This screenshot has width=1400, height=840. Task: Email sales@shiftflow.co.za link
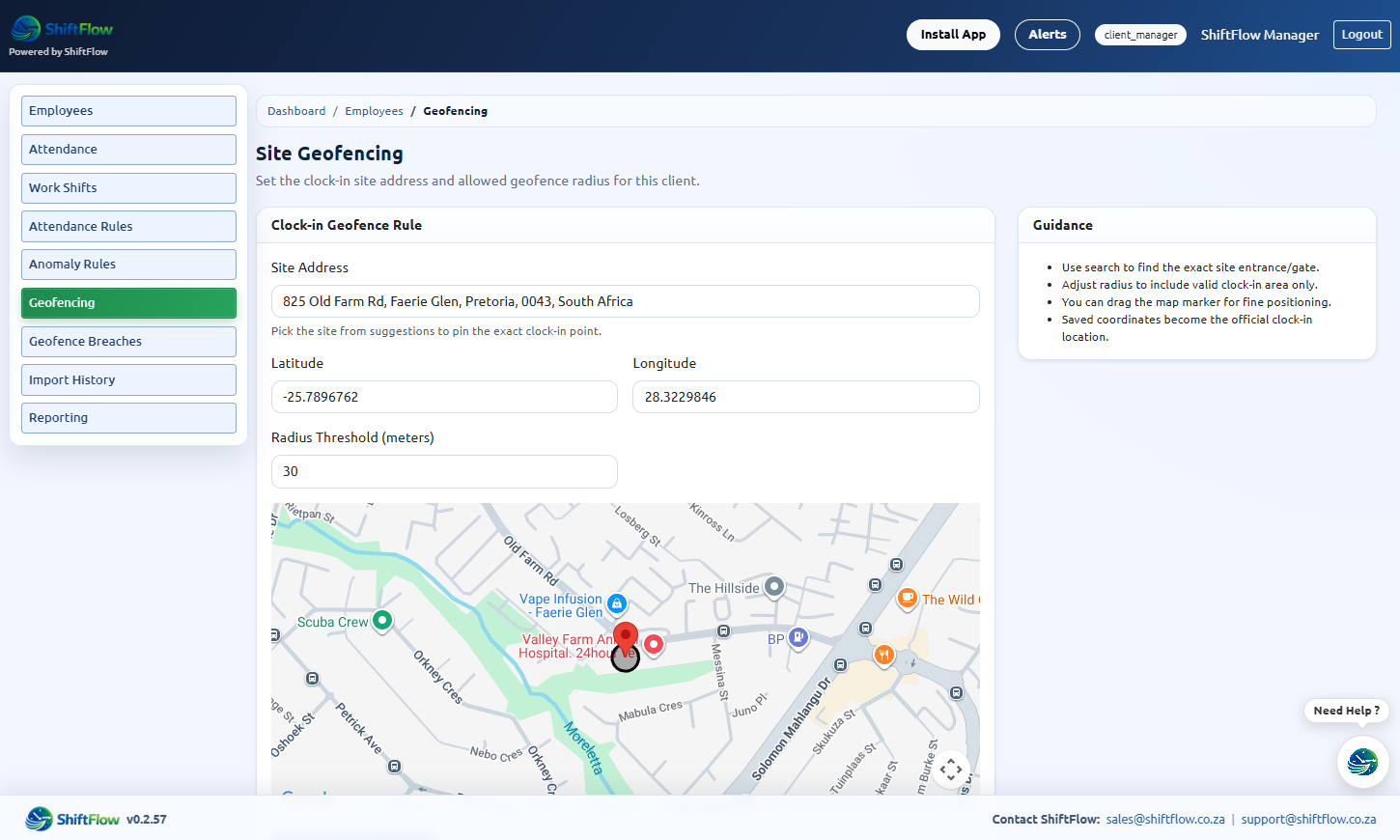pos(1165,819)
